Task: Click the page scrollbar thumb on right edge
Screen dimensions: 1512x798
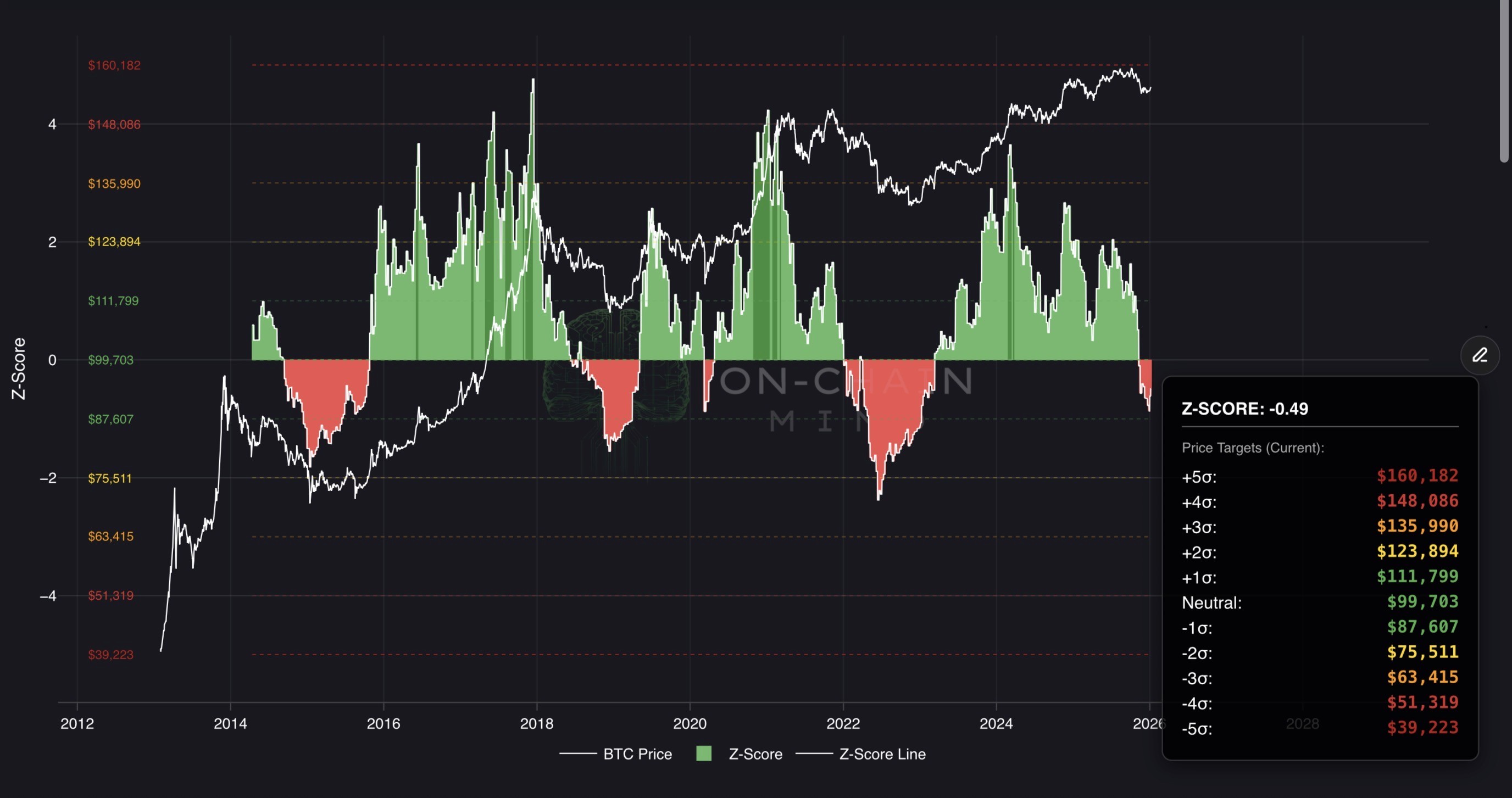Action: (1504, 82)
